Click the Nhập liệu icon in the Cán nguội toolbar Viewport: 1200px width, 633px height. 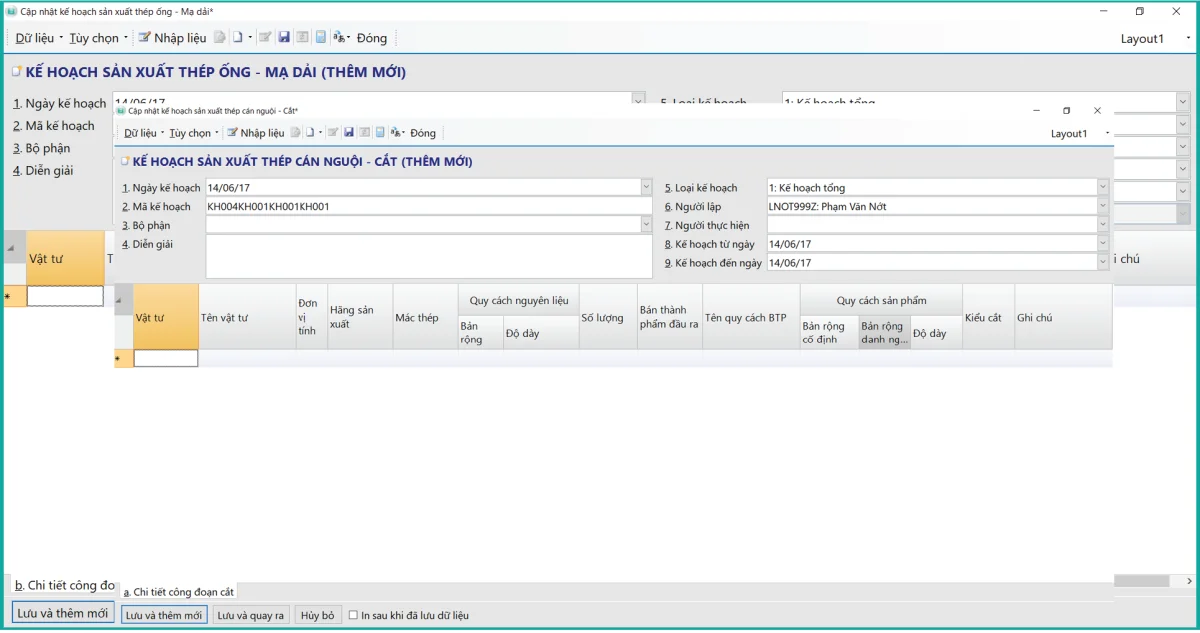[x=232, y=133]
